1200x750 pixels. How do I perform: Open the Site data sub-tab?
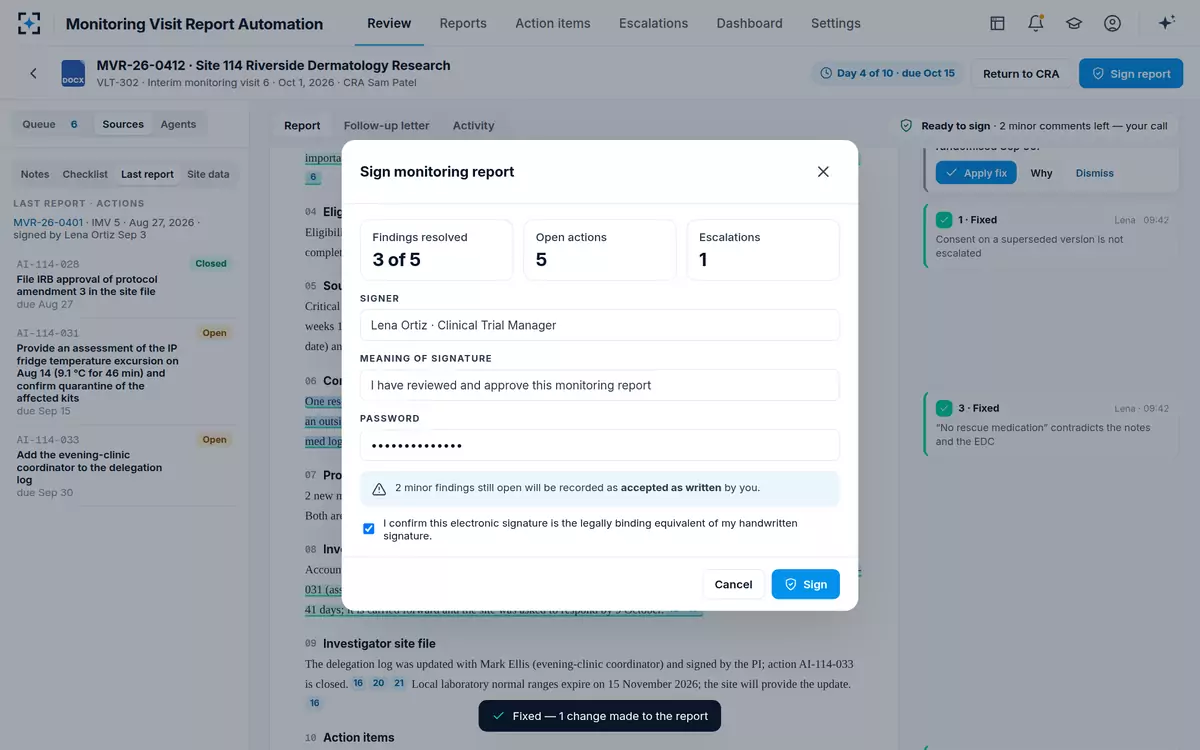[x=208, y=174]
